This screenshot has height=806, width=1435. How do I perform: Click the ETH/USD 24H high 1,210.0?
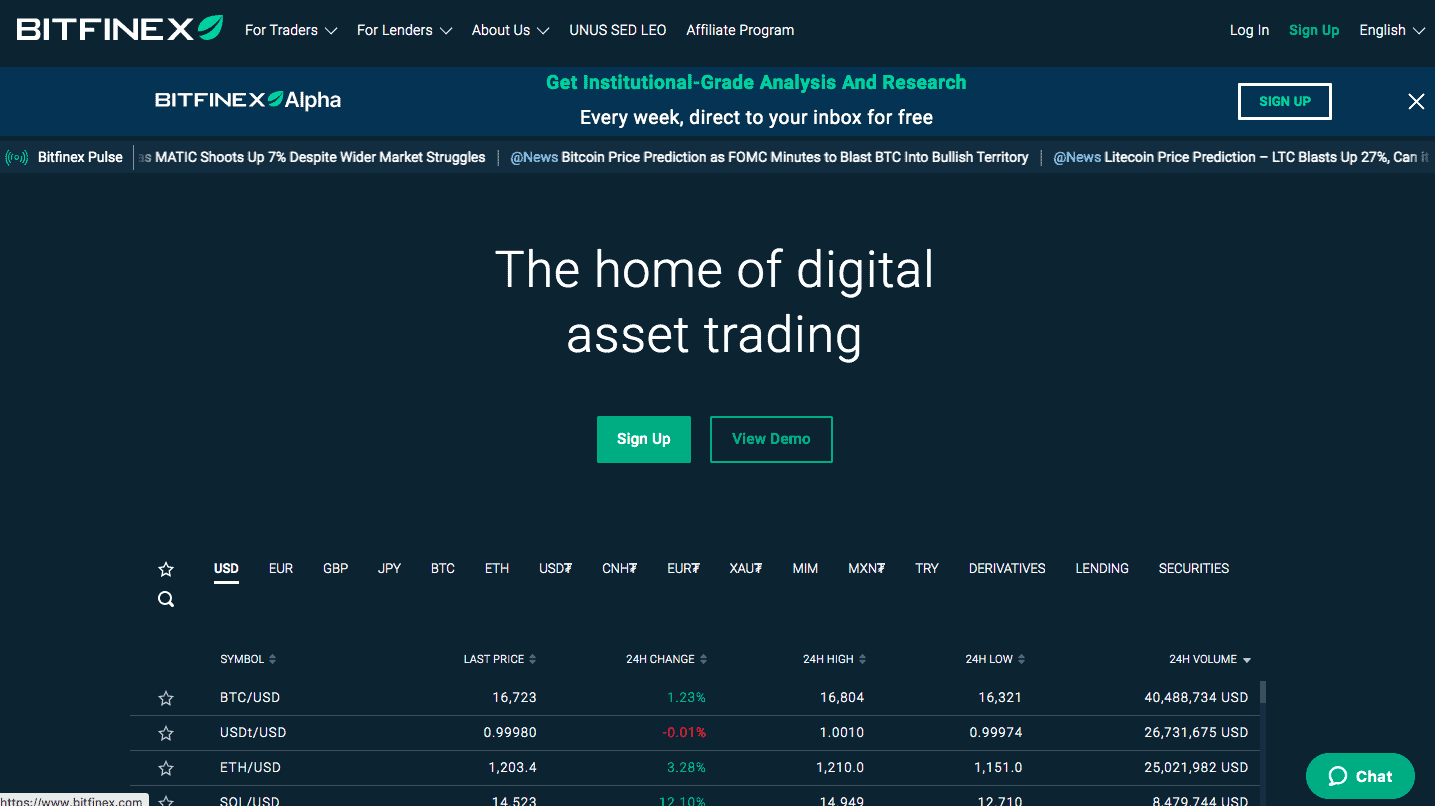pos(842,768)
